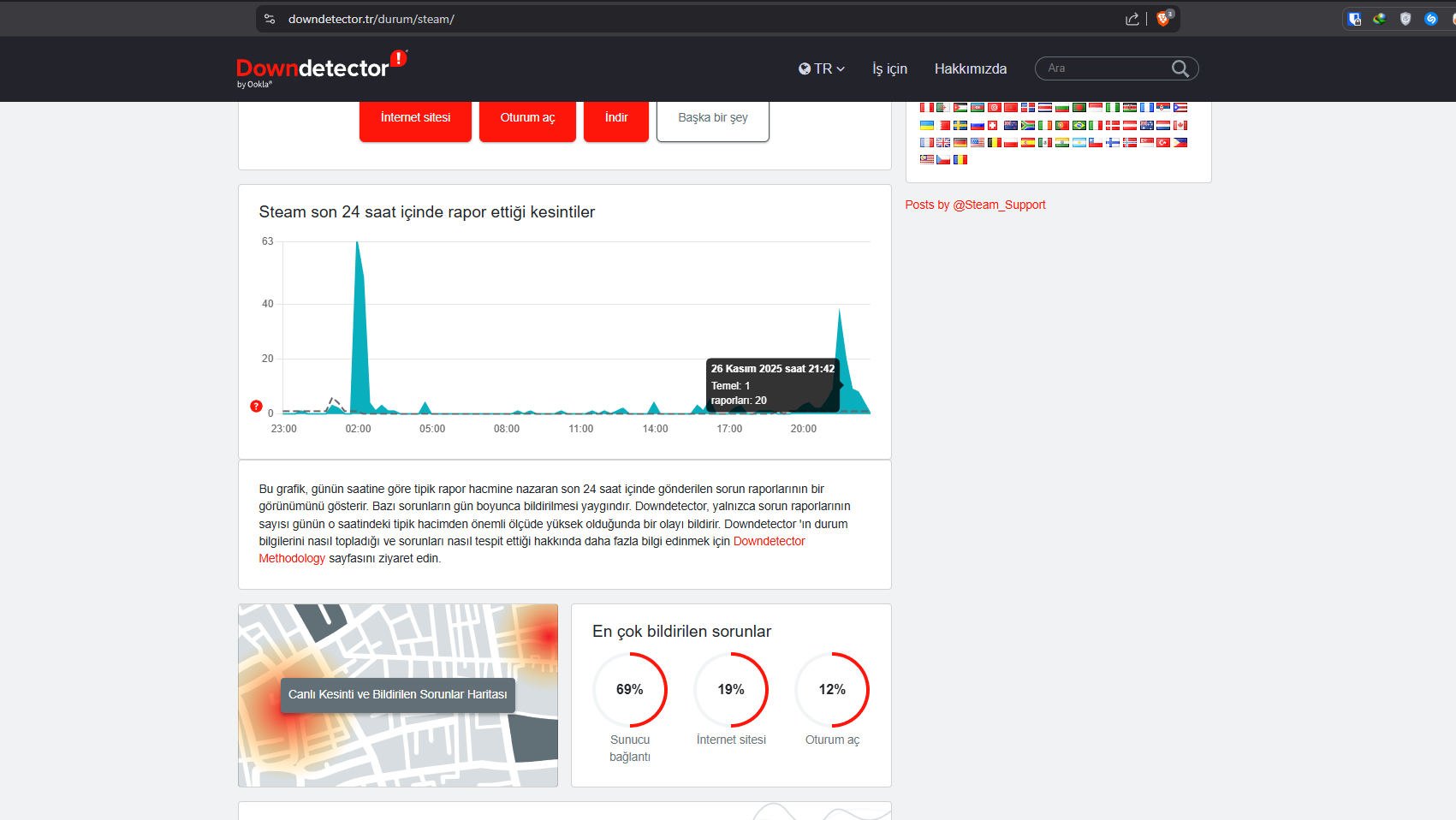
Task: Select the Spain flag
Action: coord(1028,142)
